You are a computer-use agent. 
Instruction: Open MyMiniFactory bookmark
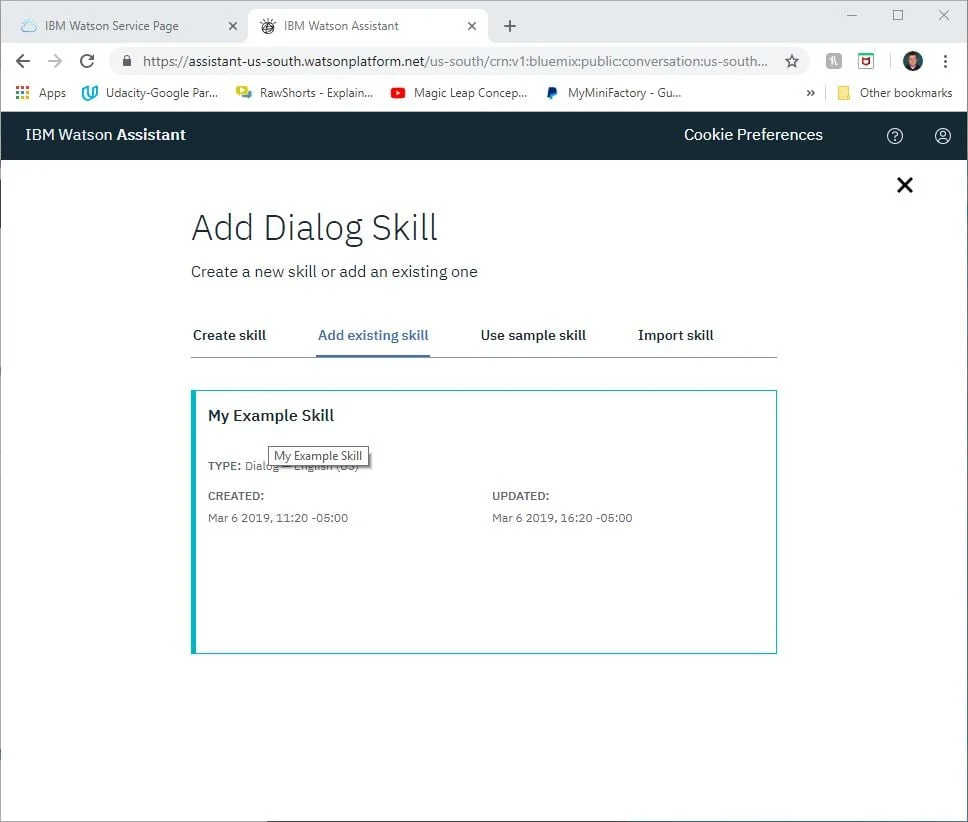click(x=614, y=93)
